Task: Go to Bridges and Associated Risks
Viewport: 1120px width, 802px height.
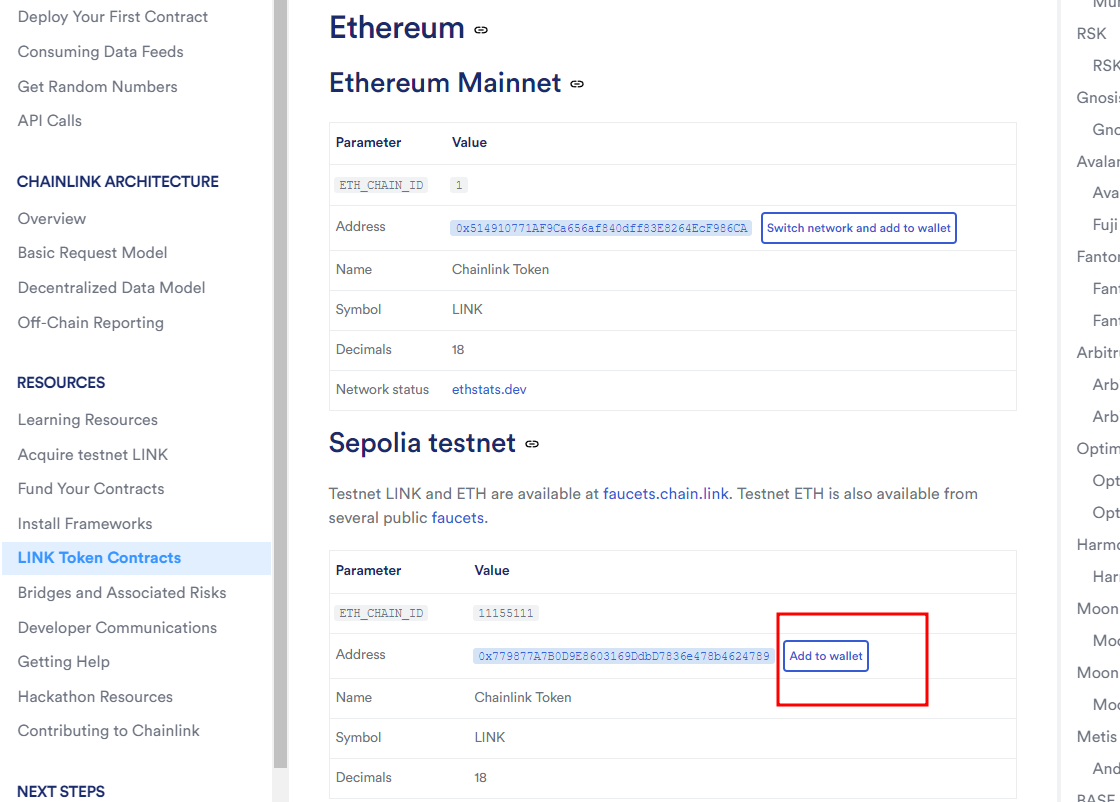Action: click(122, 593)
